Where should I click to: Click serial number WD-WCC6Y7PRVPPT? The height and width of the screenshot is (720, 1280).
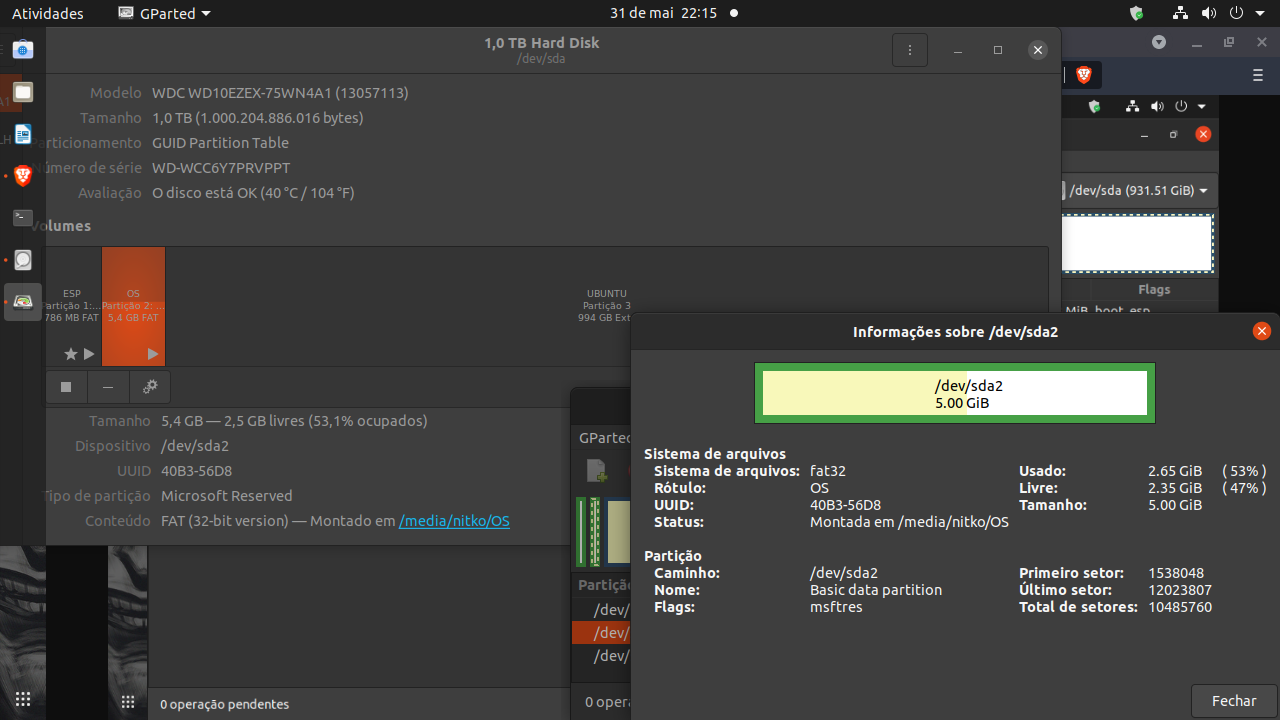(x=221, y=168)
